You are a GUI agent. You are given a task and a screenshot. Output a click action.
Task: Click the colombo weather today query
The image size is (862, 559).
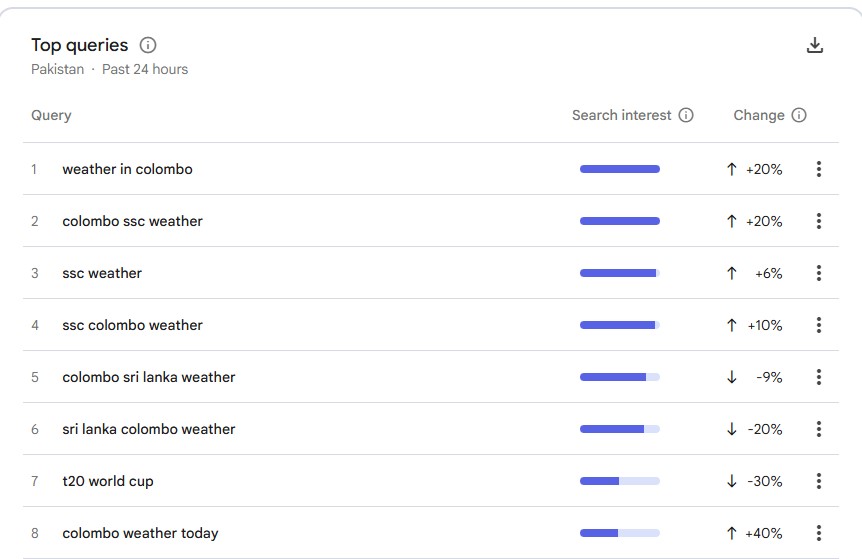pyautogui.click(x=140, y=533)
